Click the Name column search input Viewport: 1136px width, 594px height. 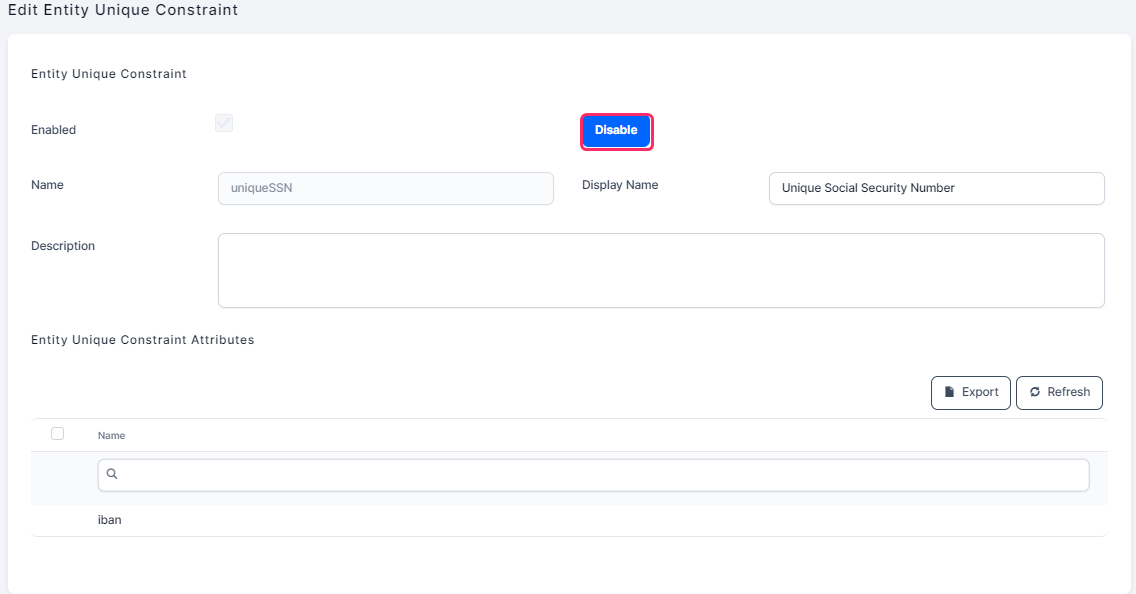600,475
